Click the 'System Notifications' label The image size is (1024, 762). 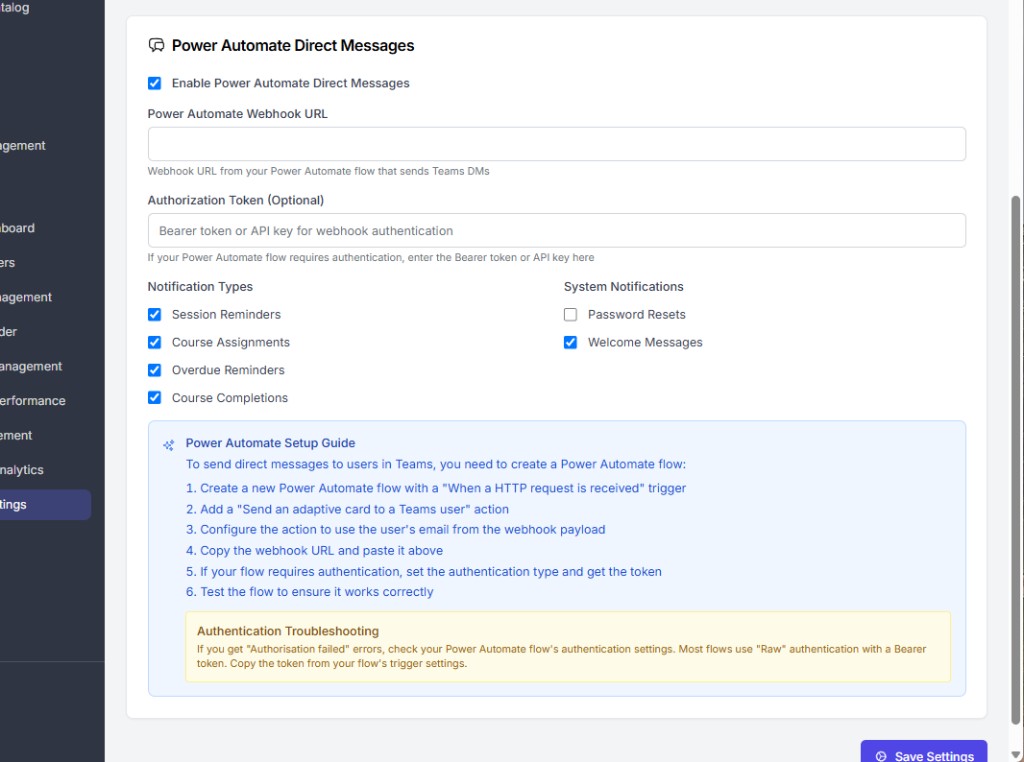click(x=624, y=287)
